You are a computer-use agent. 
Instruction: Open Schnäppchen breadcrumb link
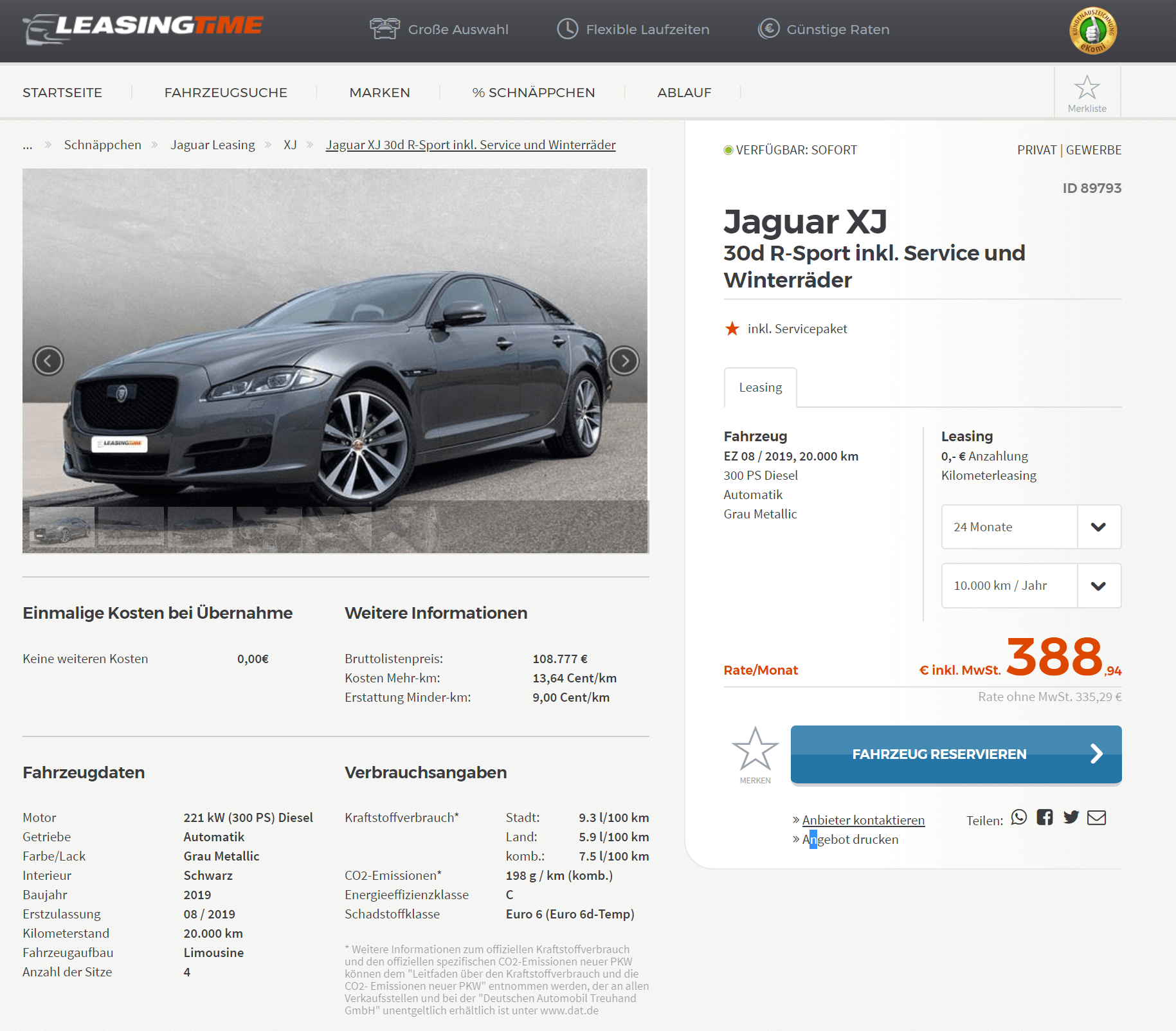pyautogui.click(x=102, y=145)
